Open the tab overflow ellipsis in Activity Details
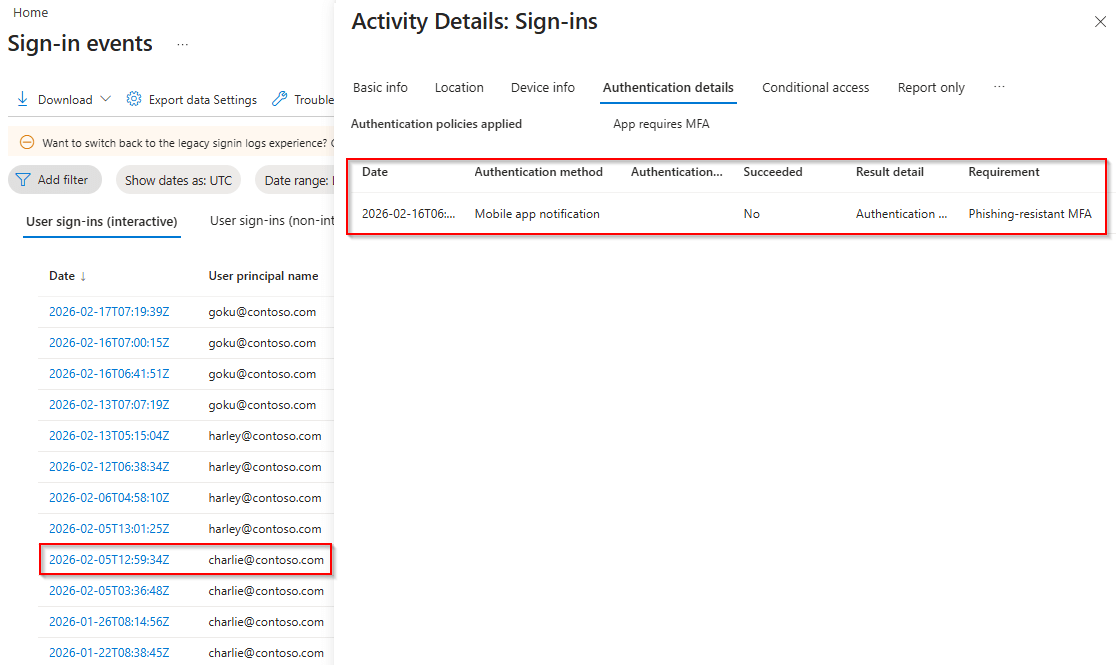Viewport: 1117px width, 665px height. pyautogui.click(x=999, y=87)
